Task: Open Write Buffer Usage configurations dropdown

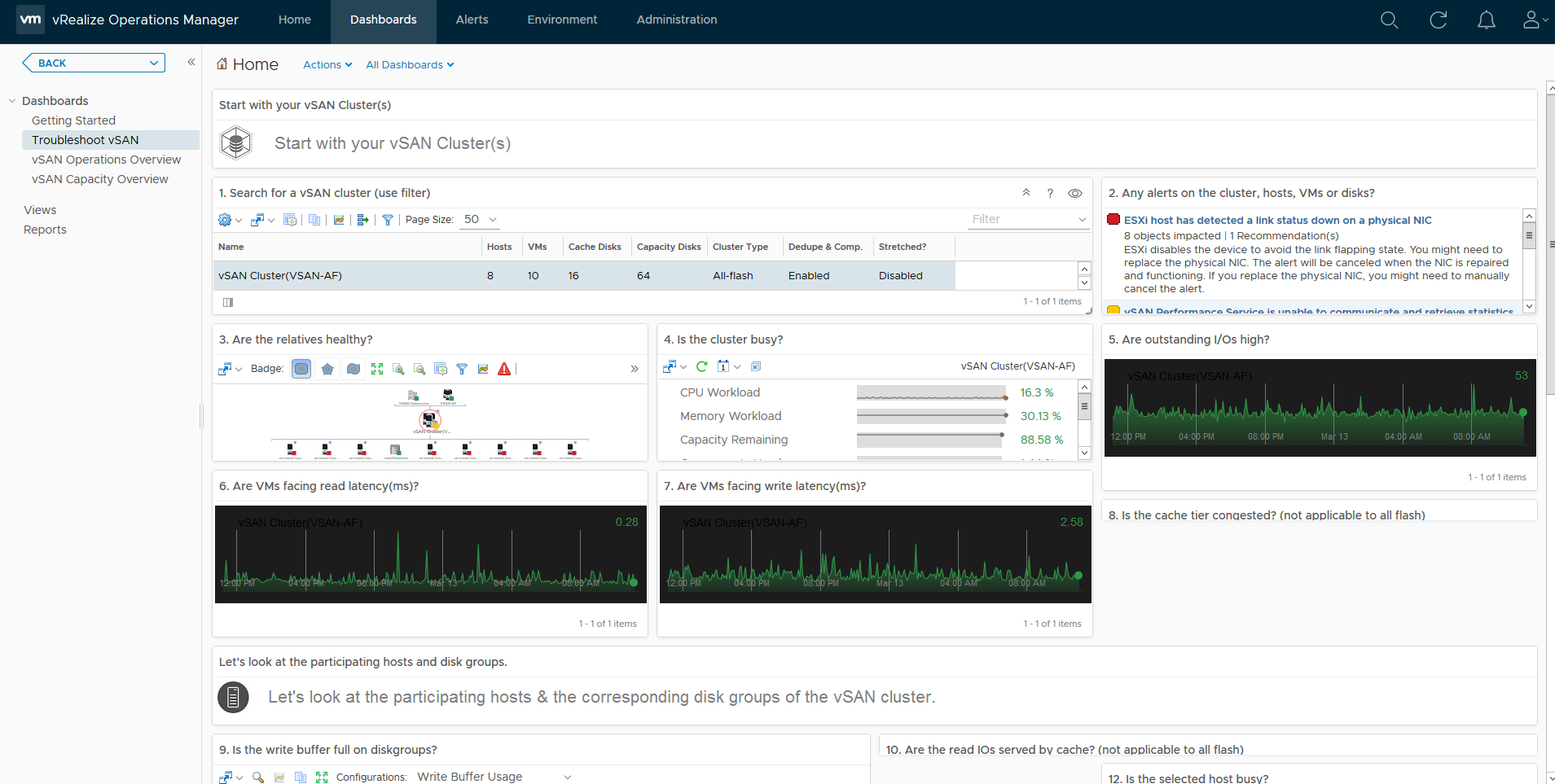Action: coord(494,777)
